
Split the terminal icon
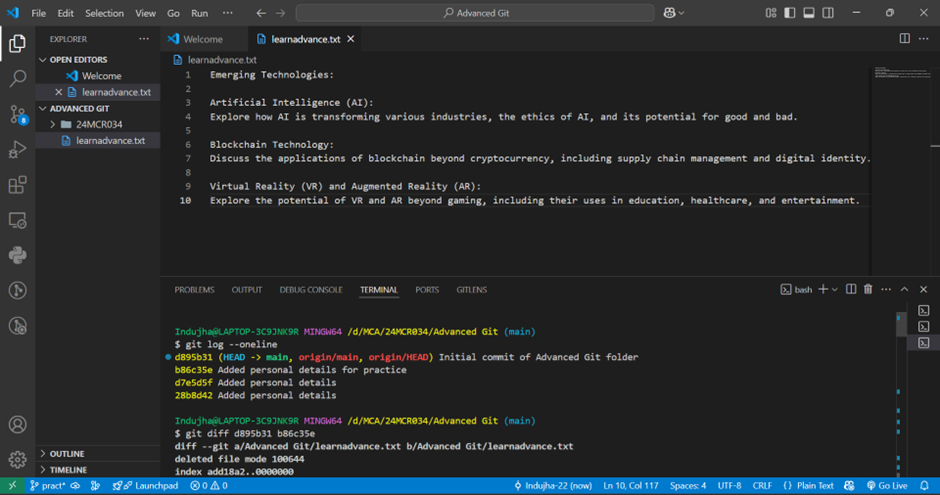tap(851, 289)
